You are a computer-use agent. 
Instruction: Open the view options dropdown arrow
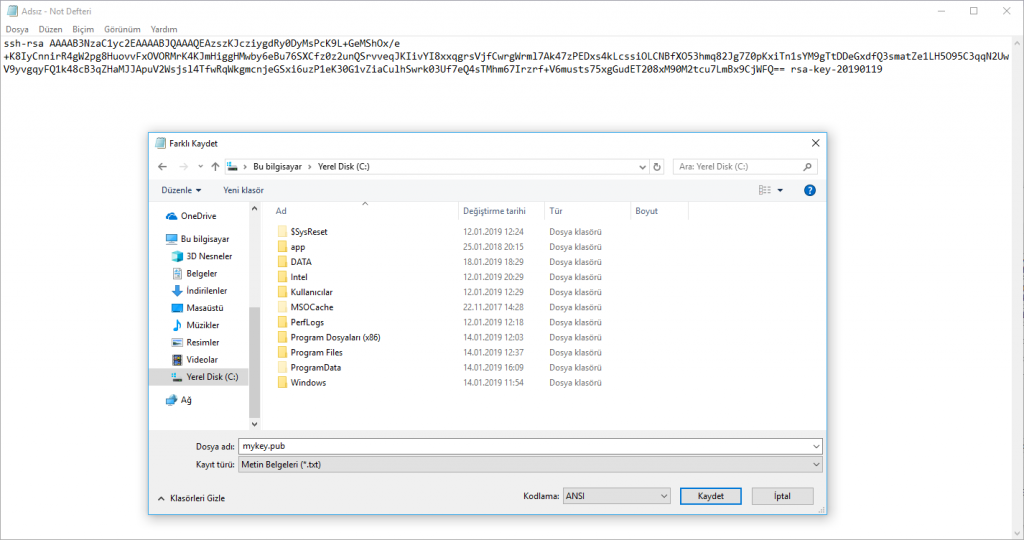click(x=780, y=190)
